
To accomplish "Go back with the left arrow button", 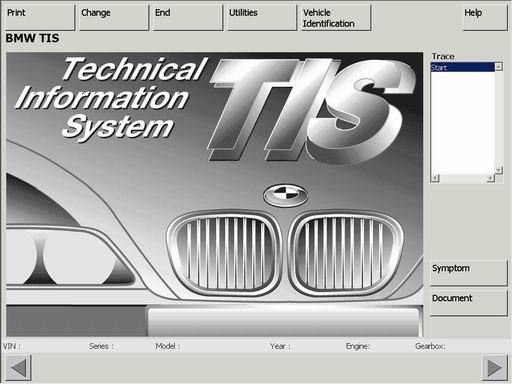I will tap(18, 368).
